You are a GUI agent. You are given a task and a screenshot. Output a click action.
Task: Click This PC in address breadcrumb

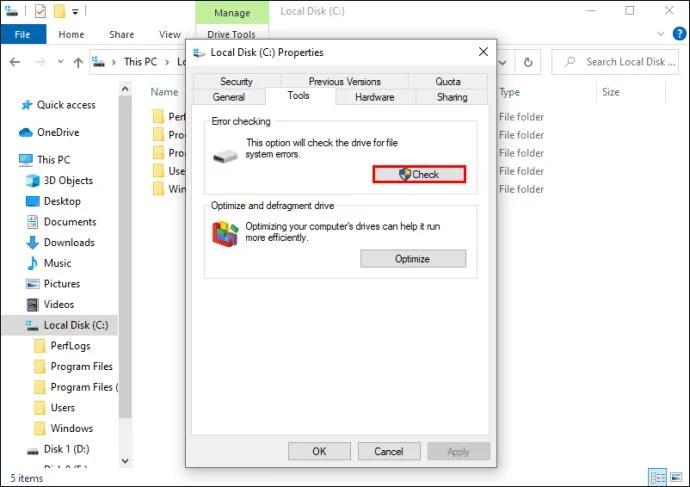point(140,62)
